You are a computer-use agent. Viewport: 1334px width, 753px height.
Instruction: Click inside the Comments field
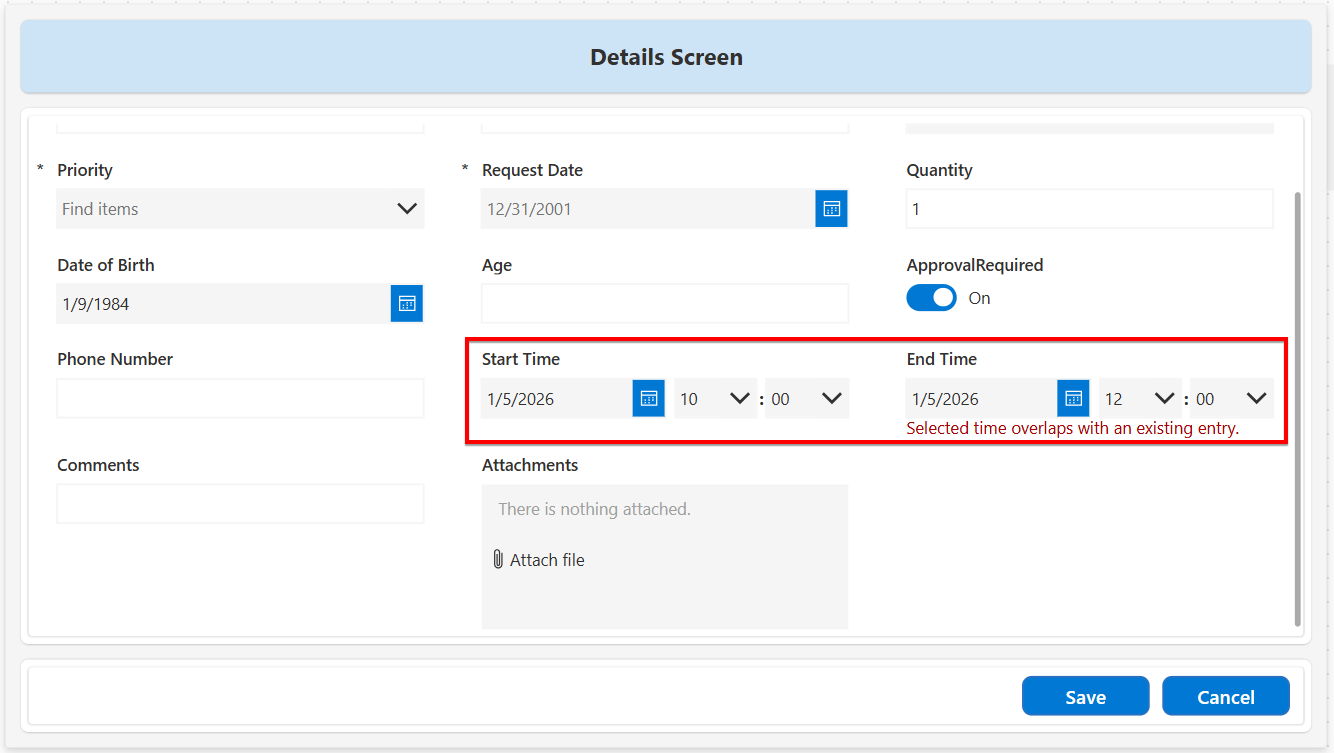(x=240, y=504)
